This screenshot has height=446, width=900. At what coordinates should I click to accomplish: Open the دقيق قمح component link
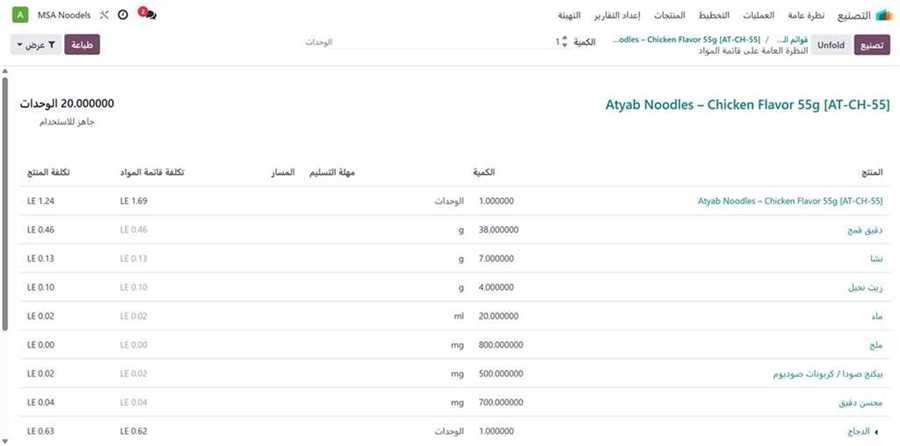(x=864, y=230)
